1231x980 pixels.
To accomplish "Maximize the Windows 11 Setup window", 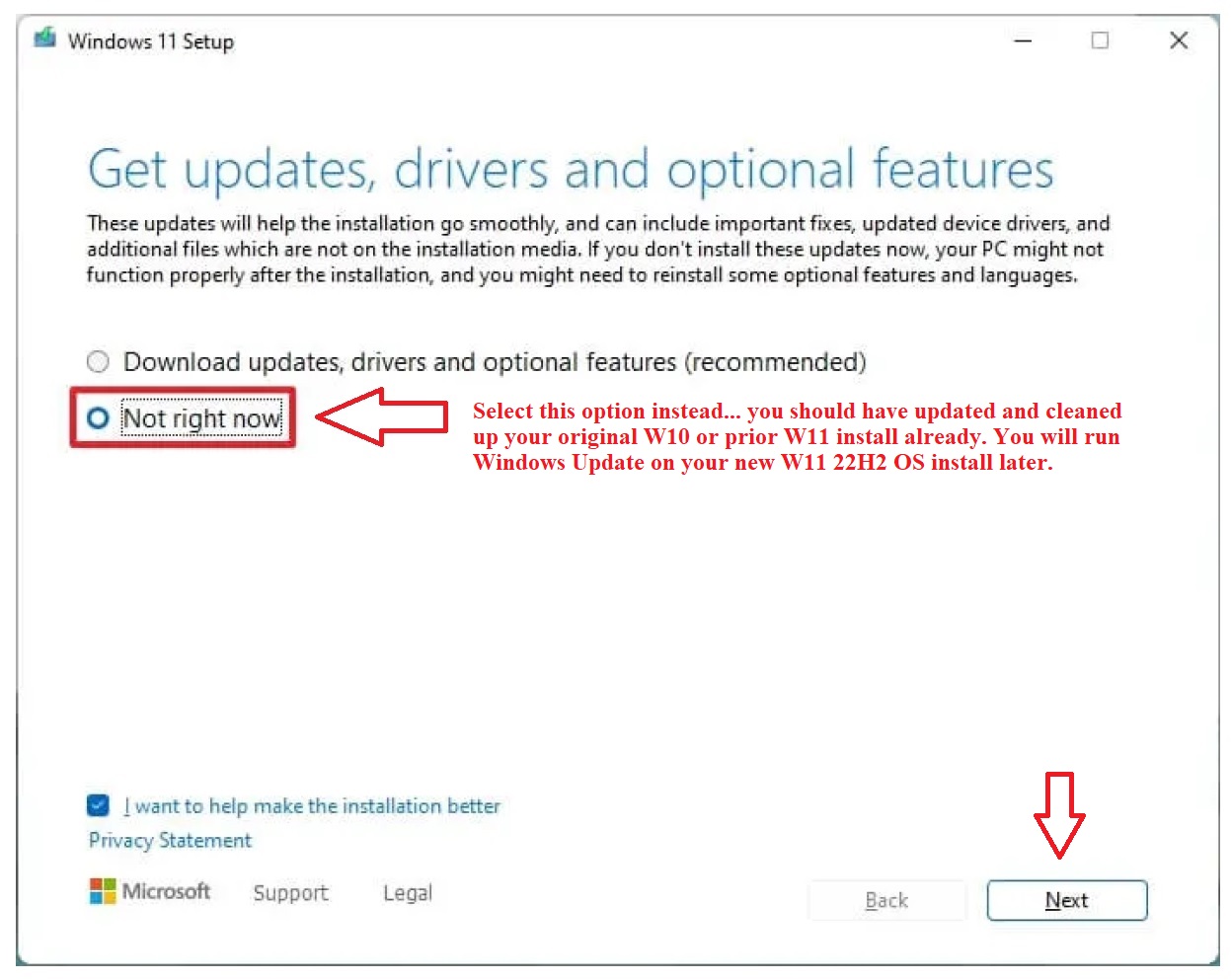I will [1100, 40].
